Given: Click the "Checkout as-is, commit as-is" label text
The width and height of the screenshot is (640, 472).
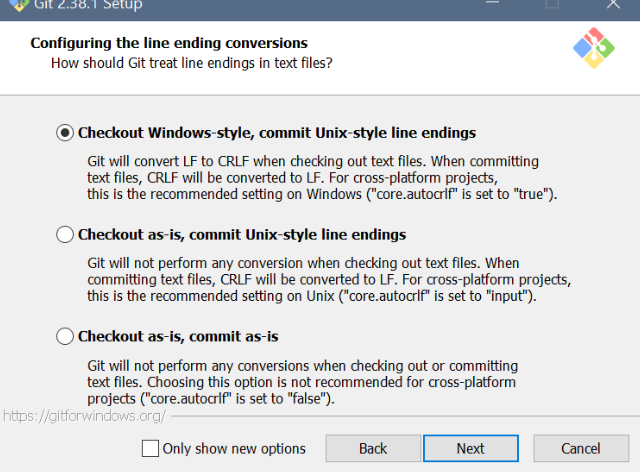Looking at the screenshot, I should click(178, 336).
